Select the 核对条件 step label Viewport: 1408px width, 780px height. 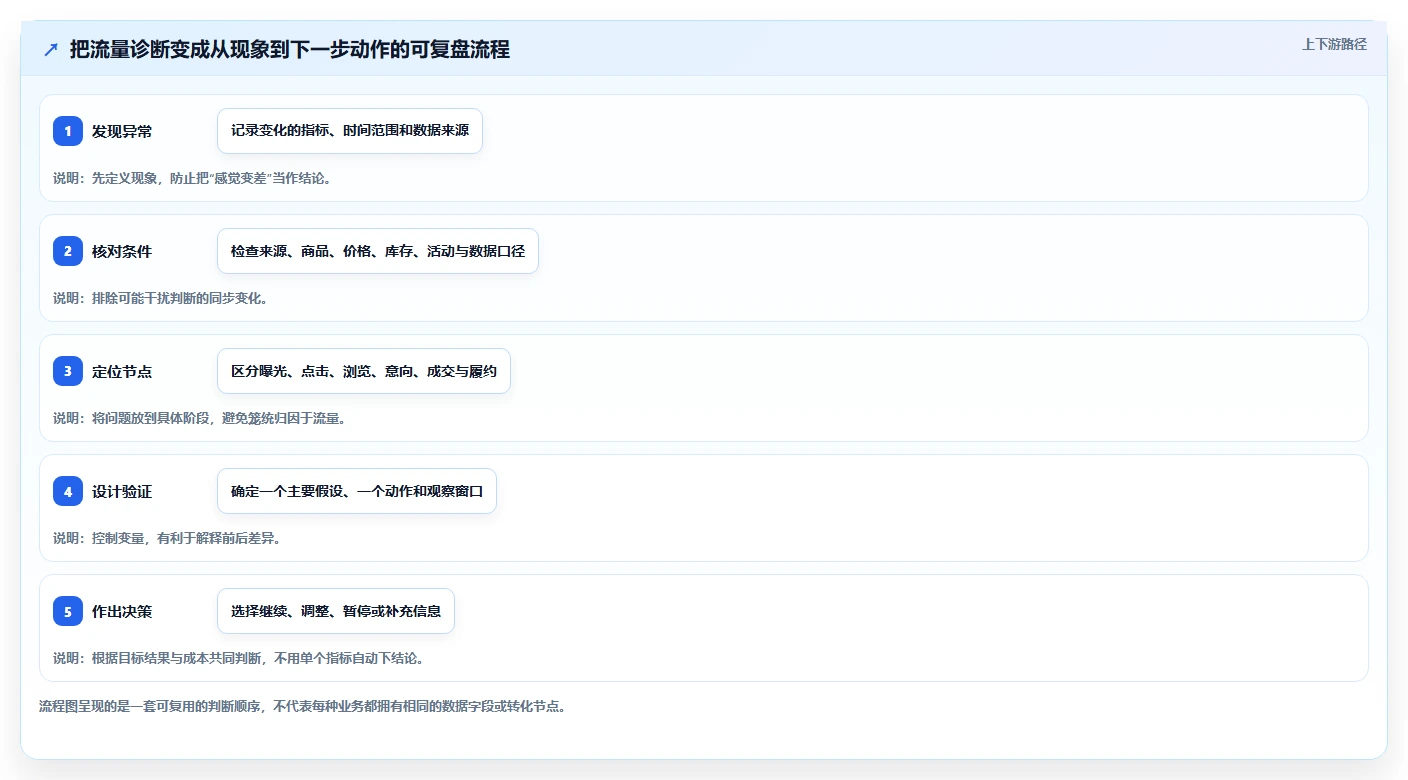[x=122, y=251]
